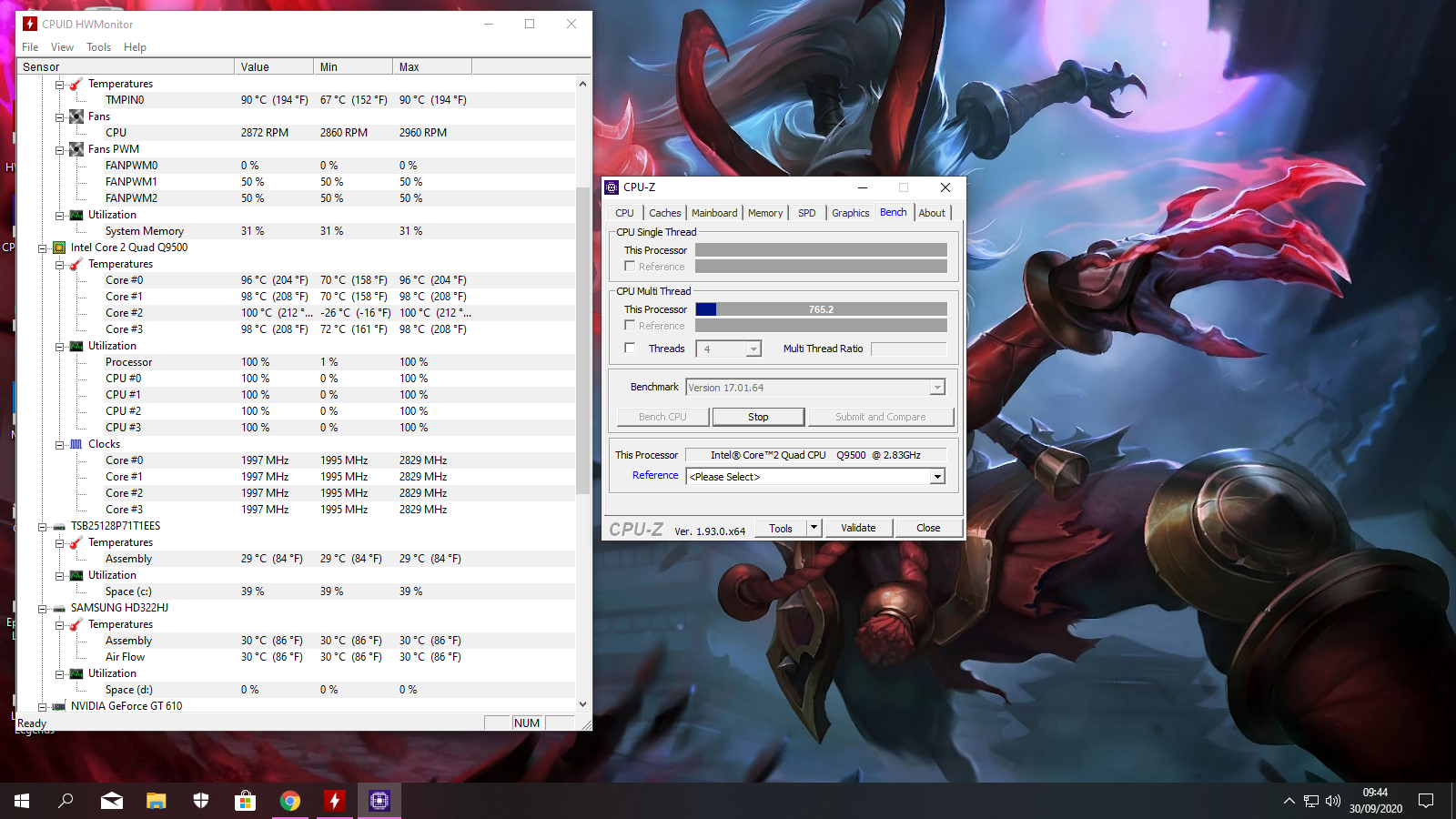Open the volume tray icon
This screenshot has height=819, width=1456.
pyautogui.click(x=1333, y=801)
